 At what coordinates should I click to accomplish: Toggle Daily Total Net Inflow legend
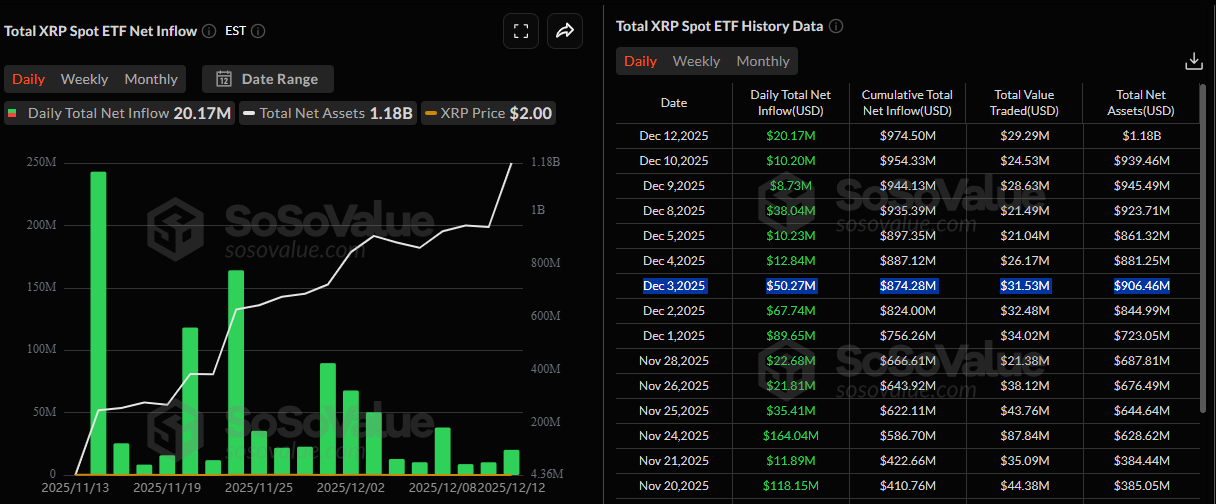120,113
